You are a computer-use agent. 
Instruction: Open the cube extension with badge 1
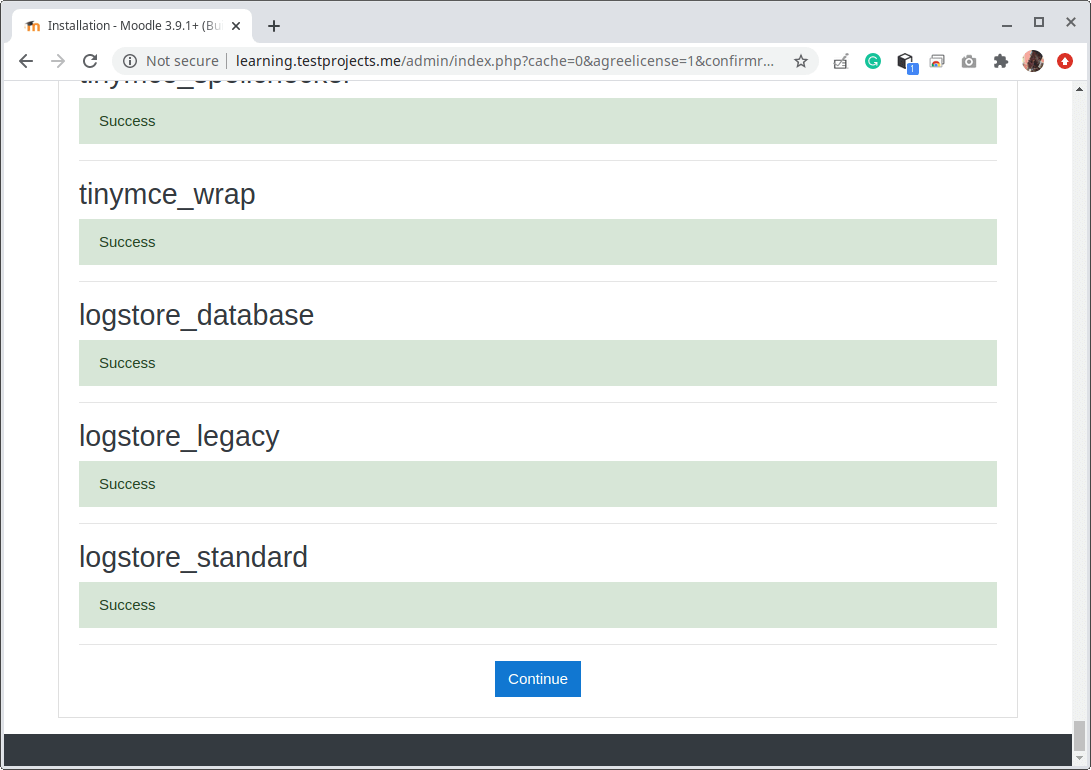[x=905, y=62]
